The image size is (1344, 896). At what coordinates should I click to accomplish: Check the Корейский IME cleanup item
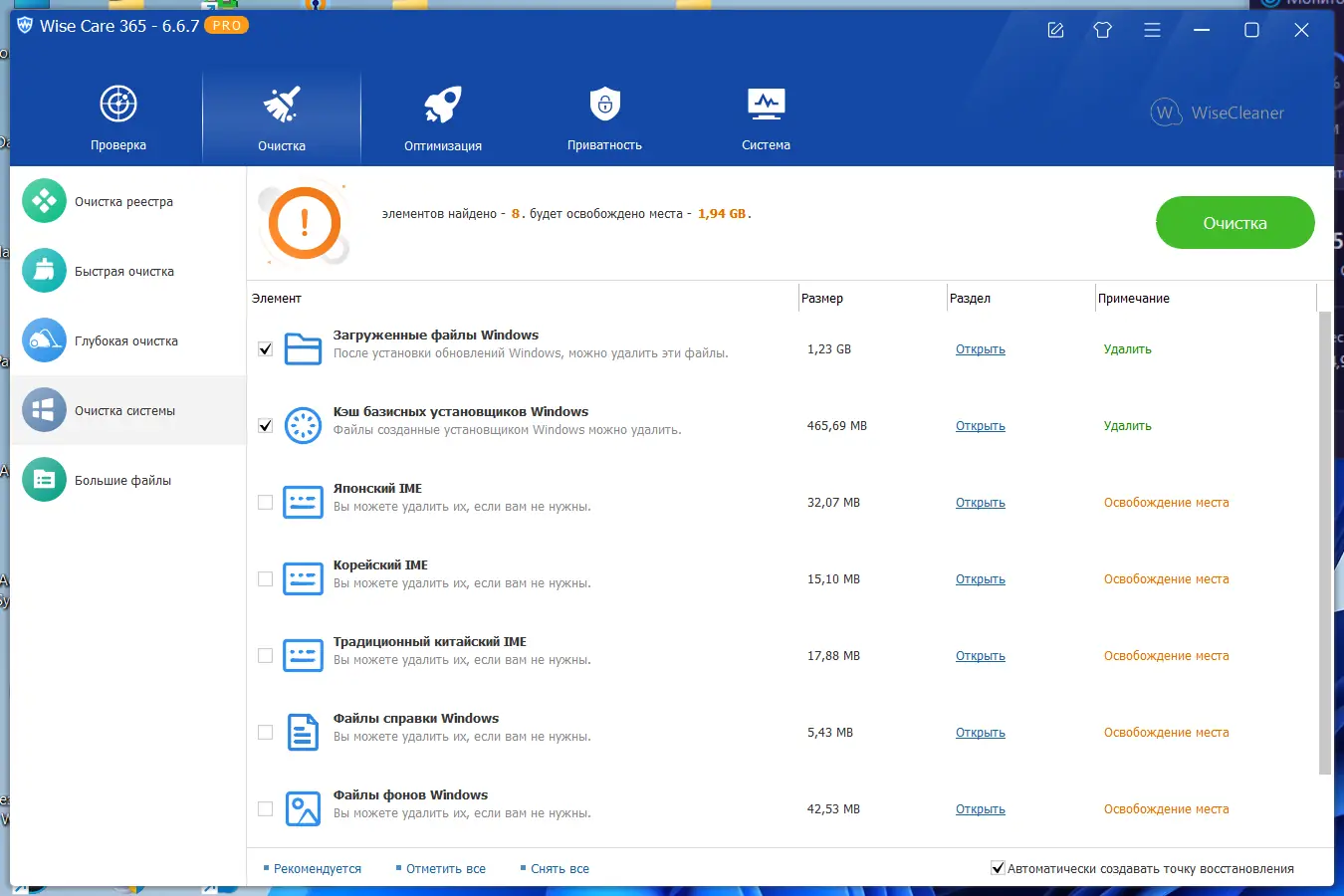[x=265, y=578]
